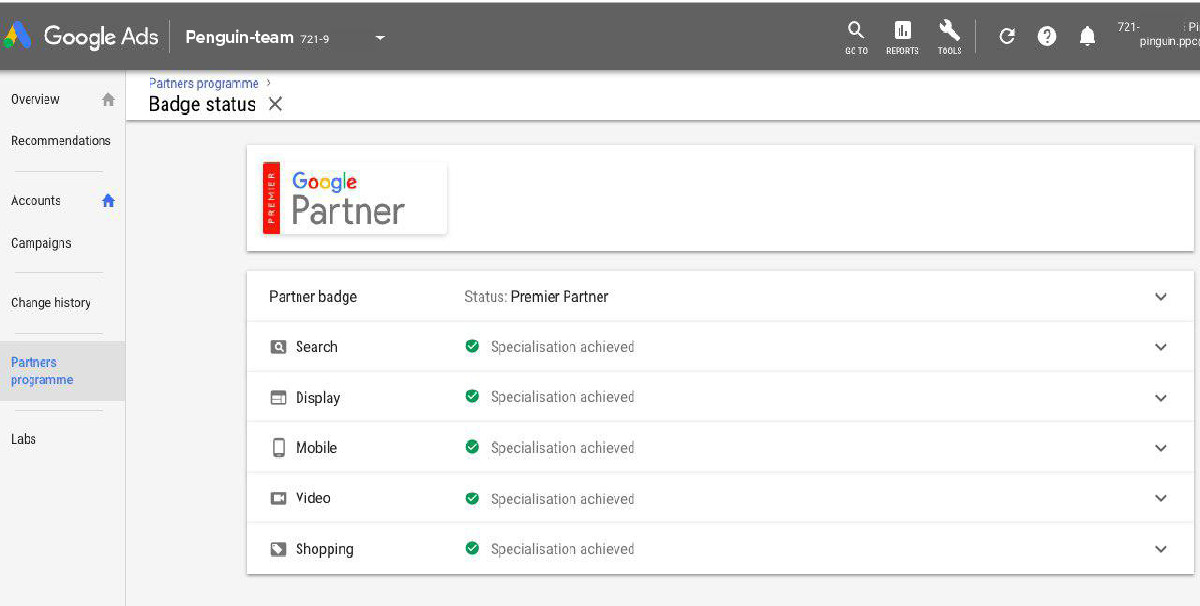1200x606 pixels.
Task: Click the Video row label
Action: (x=313, y=498)
